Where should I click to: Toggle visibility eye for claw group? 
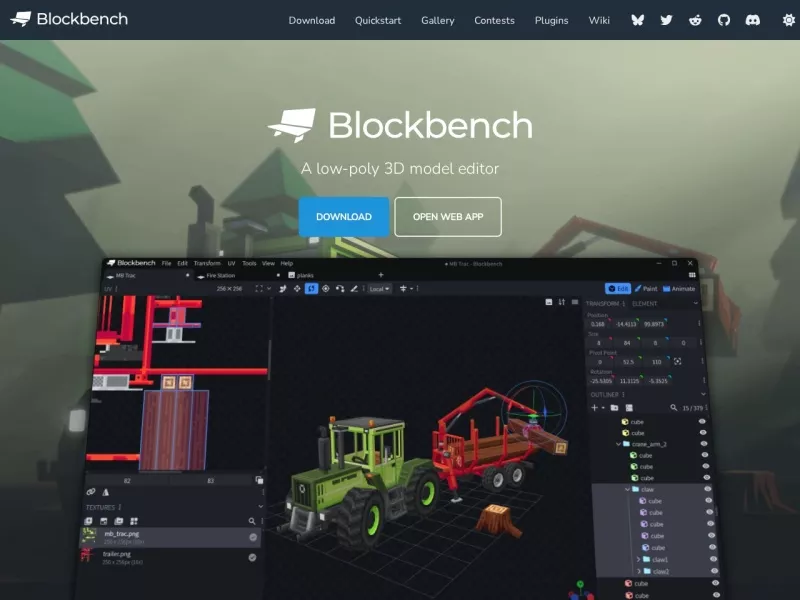click(x=708, y=489)
